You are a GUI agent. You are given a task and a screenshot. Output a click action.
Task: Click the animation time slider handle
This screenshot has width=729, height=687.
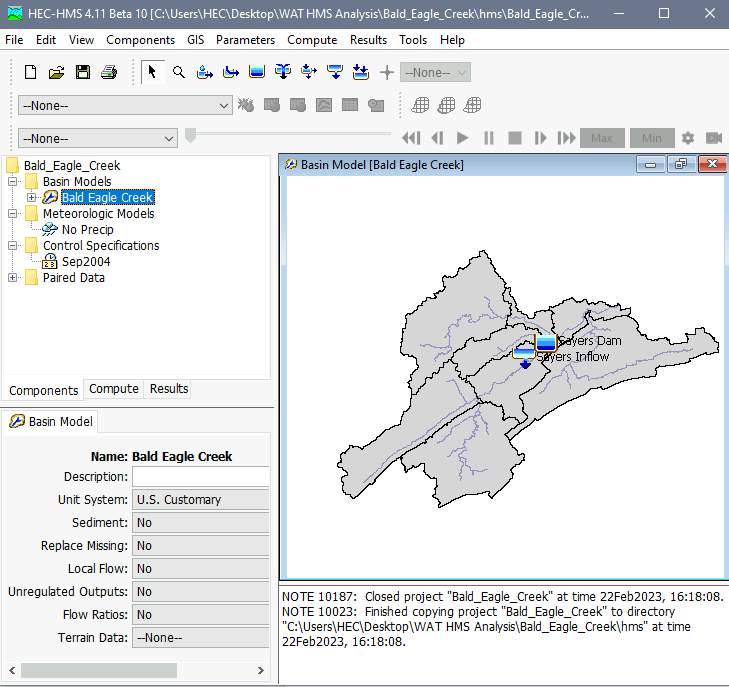190,135
